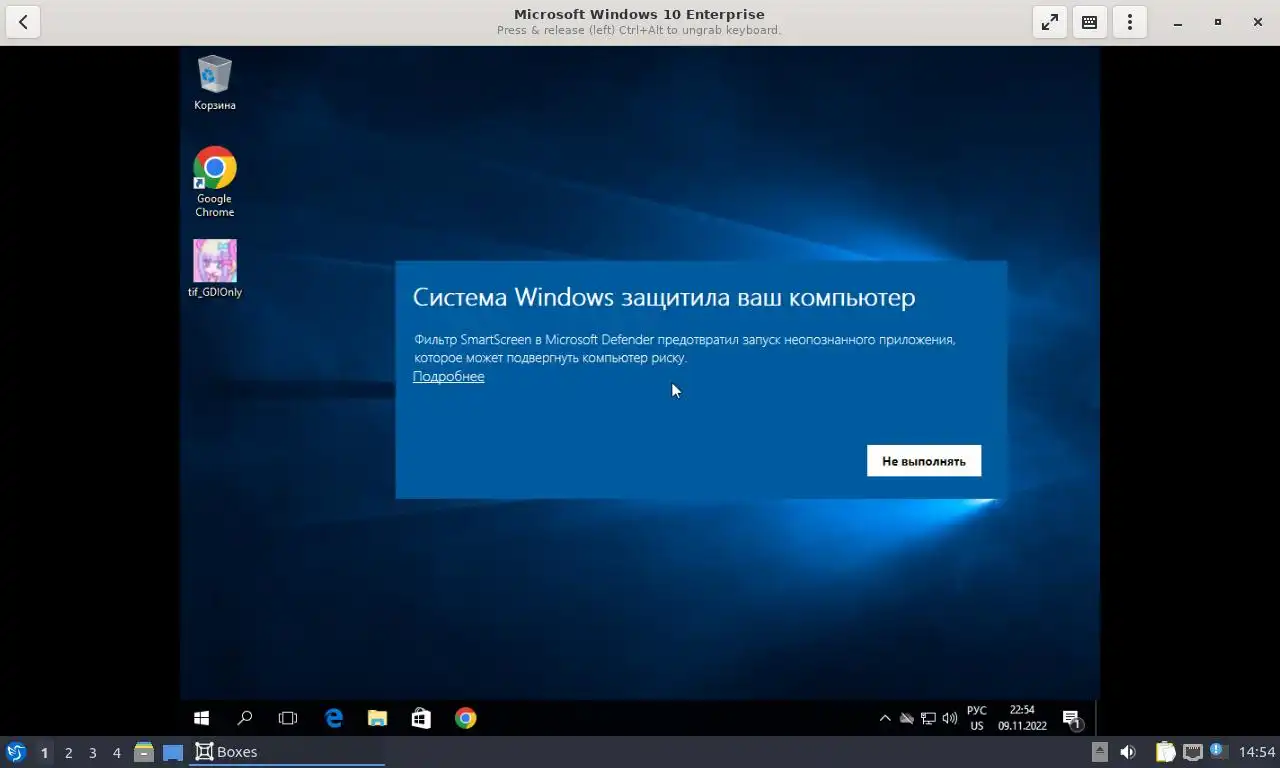Switch to workspace 2

tap(68, 752)
